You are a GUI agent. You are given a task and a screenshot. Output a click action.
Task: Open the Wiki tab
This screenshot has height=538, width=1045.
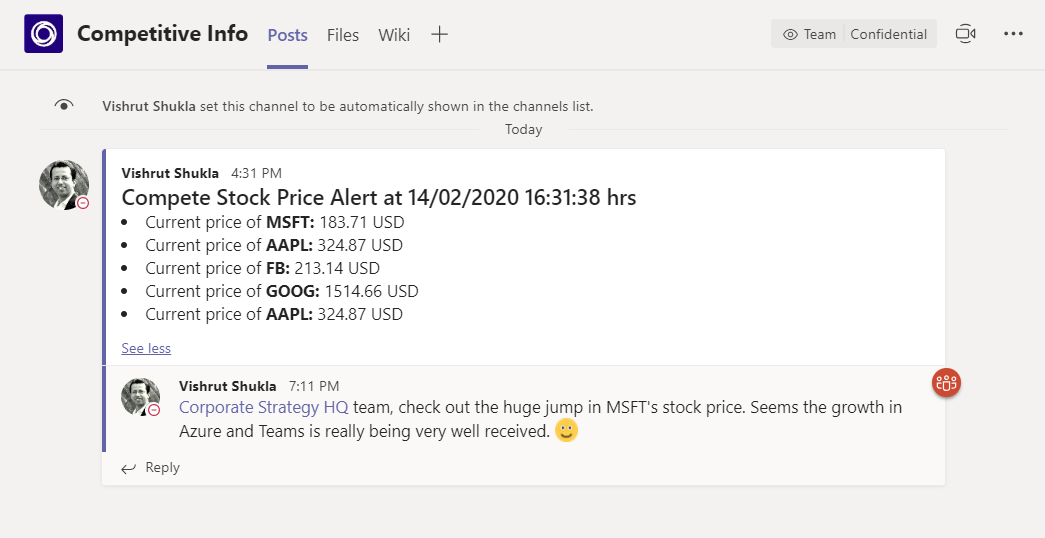point(394,35)
